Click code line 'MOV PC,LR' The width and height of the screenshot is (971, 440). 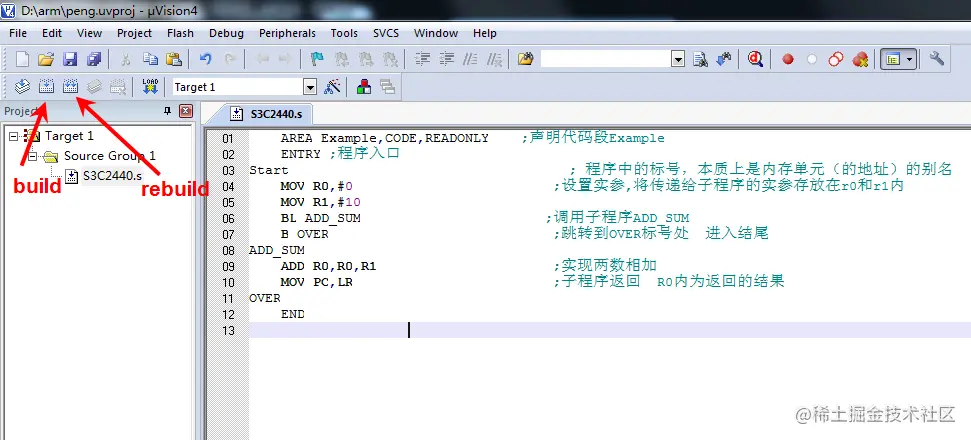tap(316, 282)
